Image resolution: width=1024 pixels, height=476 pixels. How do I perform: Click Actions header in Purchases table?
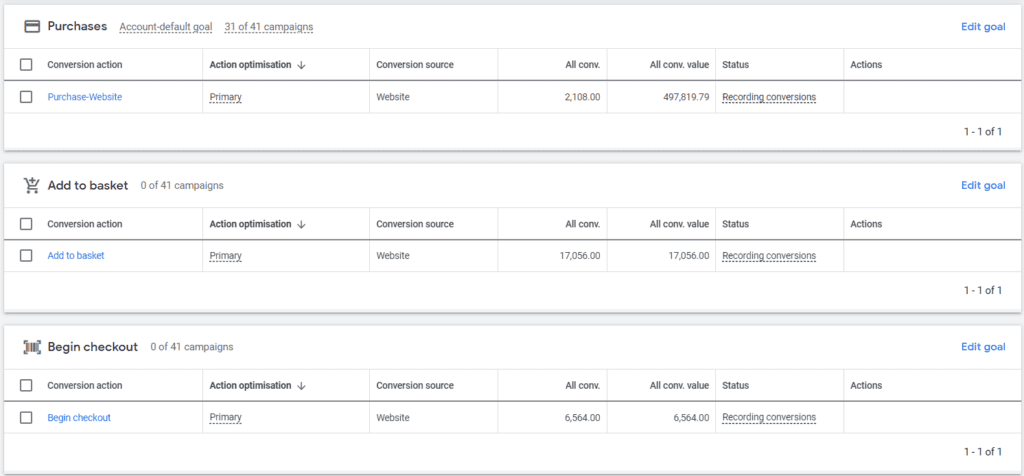coord(866,65)
